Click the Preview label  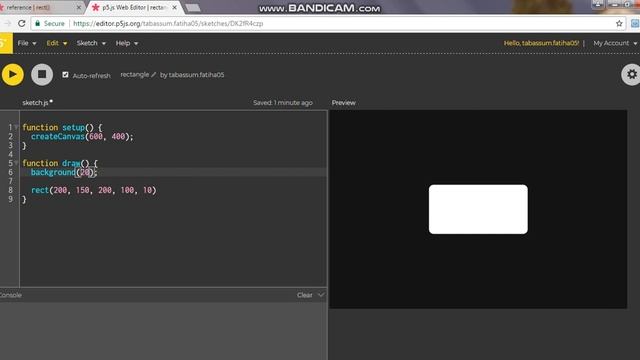[x=344, y=102]
